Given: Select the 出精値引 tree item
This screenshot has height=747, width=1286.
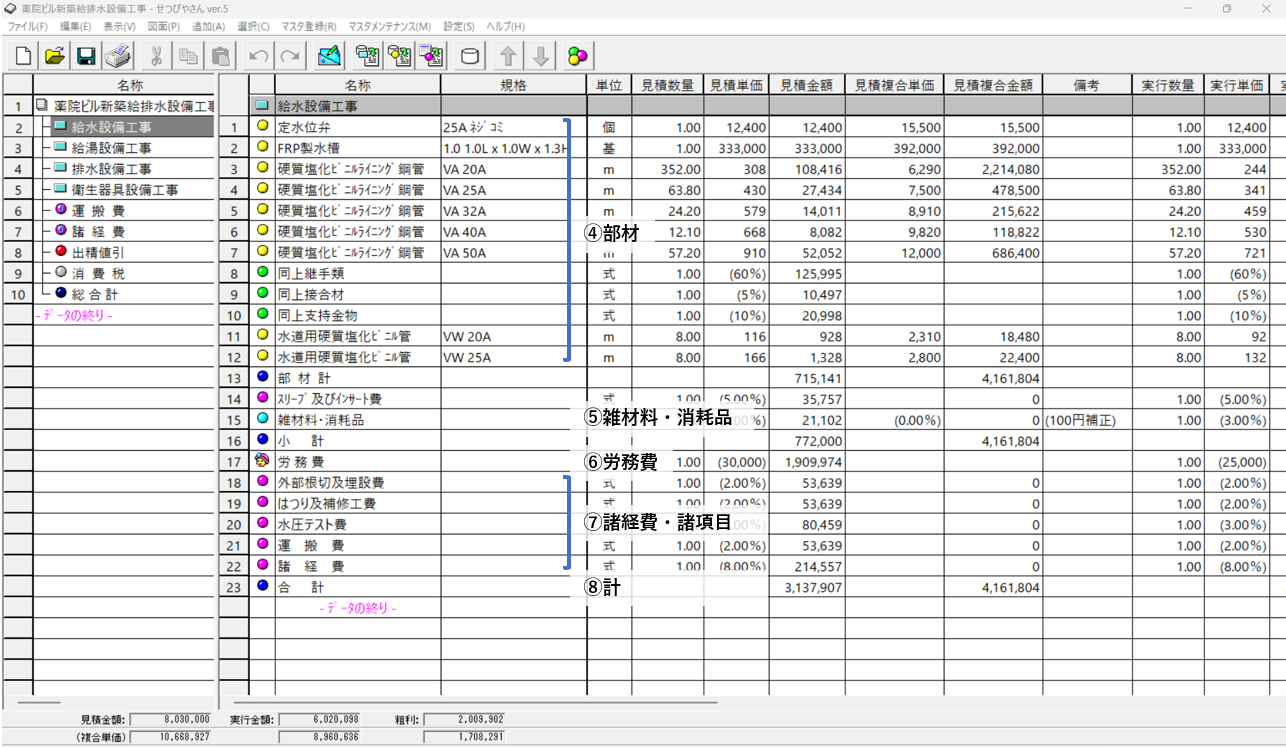Looking at the screenshot, I should tap(98, 252).
